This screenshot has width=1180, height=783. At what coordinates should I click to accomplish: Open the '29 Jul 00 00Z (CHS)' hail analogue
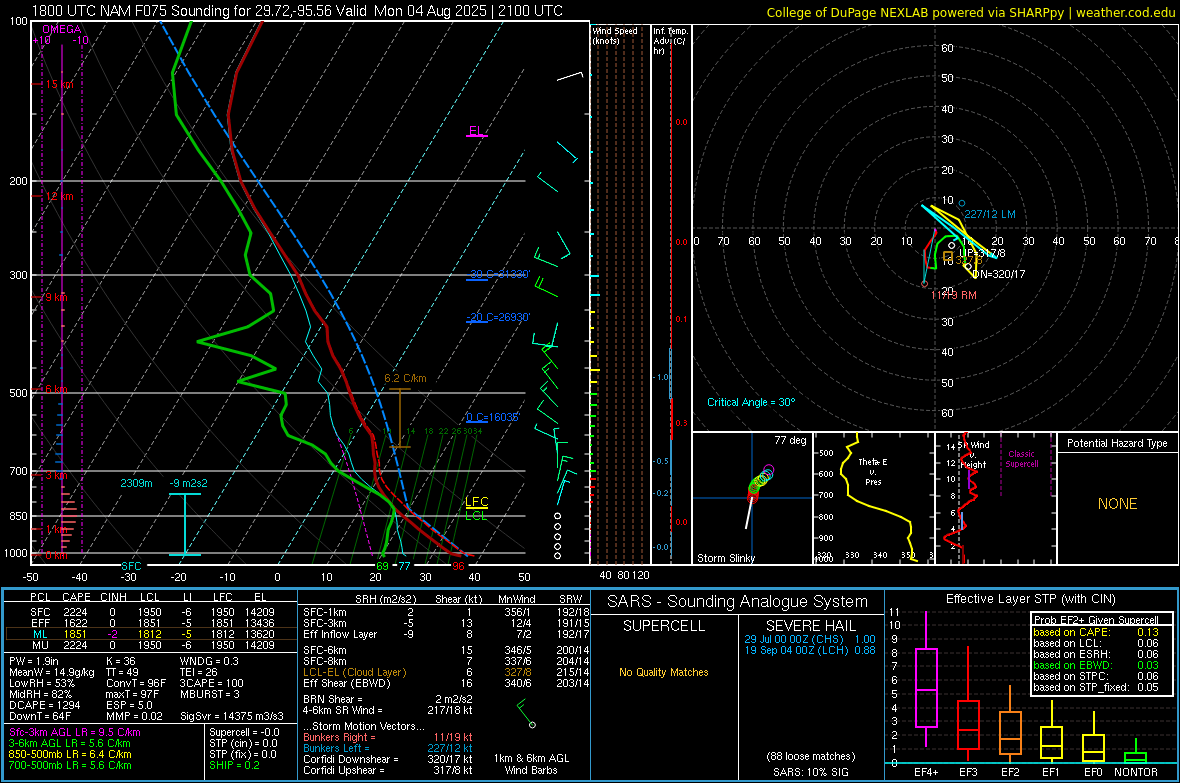click(x=810, y=639)
